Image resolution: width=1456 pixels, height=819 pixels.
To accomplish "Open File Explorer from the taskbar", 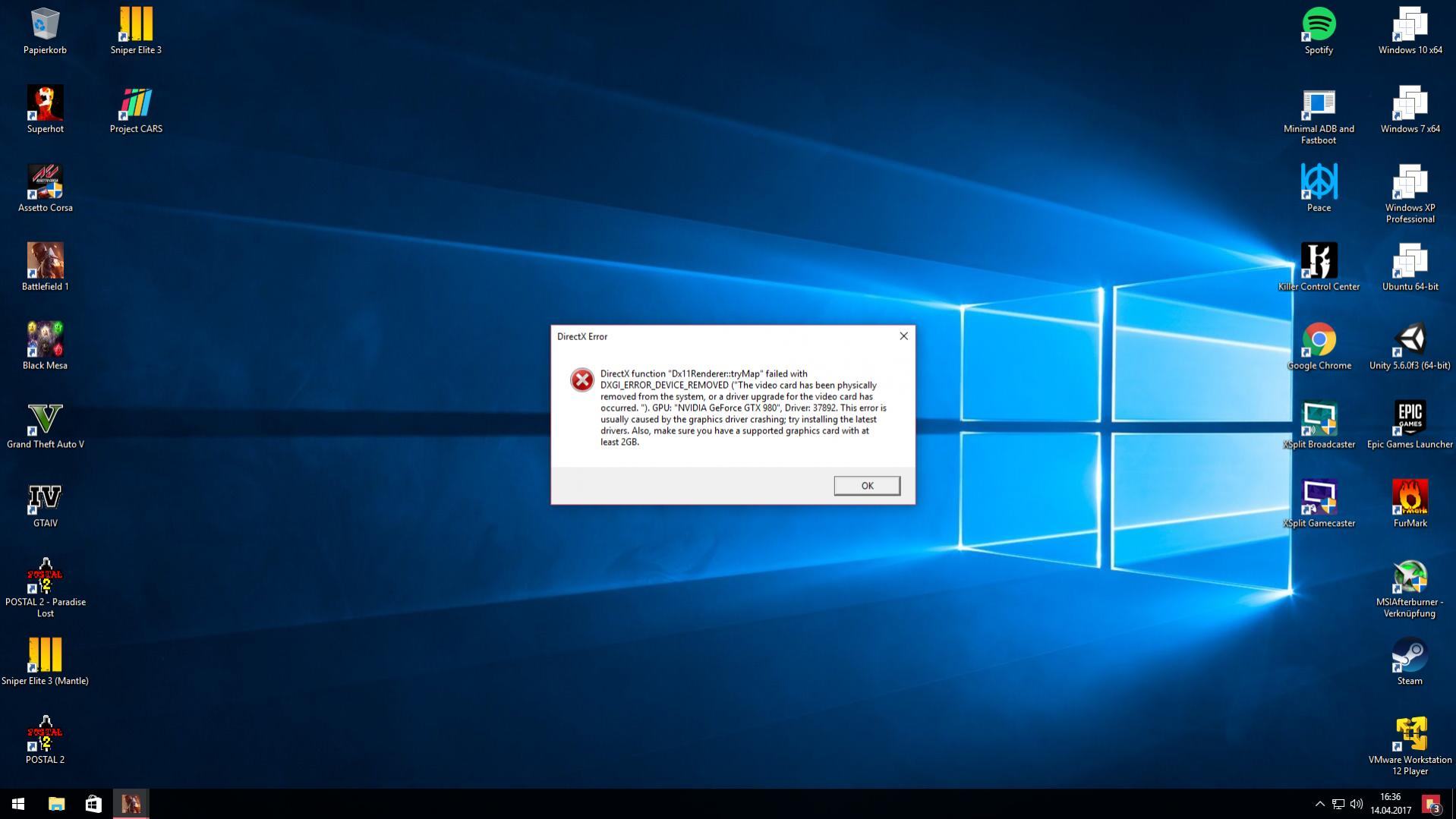I will tap(56, 804).
